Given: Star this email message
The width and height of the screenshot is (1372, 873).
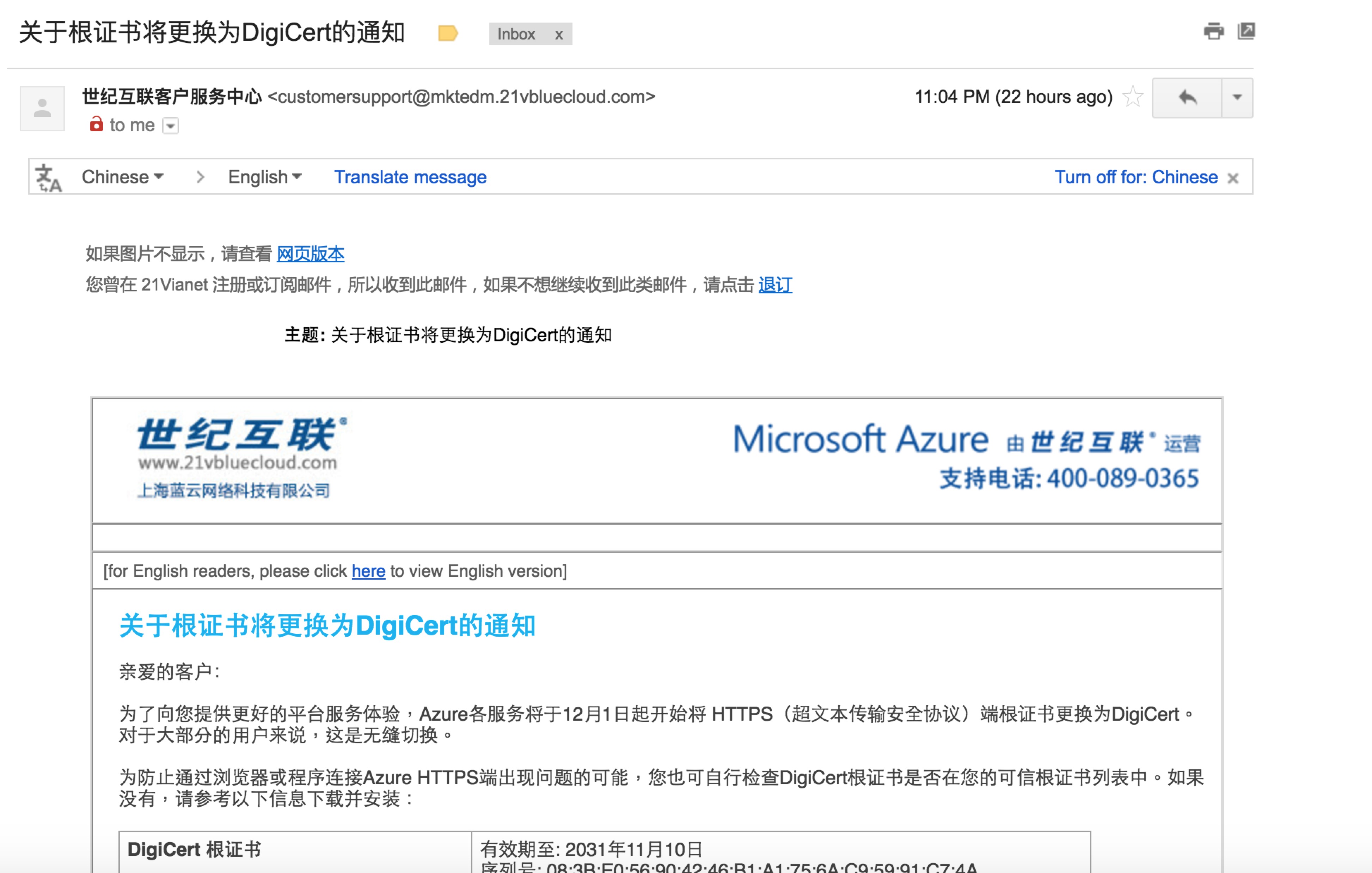Looking at the screenshot, I should click(1133, 97).
